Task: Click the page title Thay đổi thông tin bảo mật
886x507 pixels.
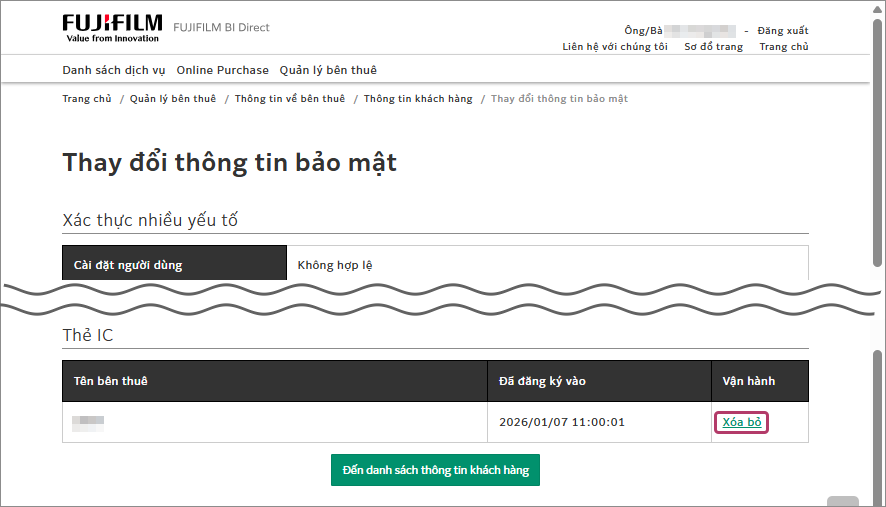Action: [x=229, y=163]
